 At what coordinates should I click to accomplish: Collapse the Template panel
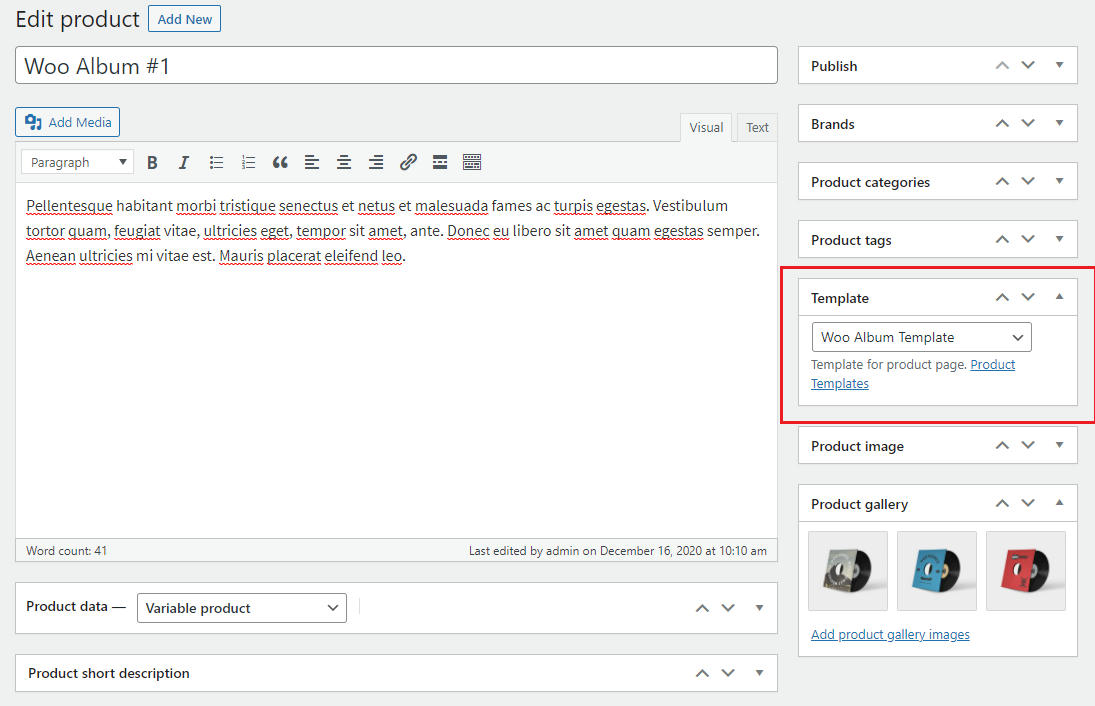pyautogui.click(x=1059, y=297)
